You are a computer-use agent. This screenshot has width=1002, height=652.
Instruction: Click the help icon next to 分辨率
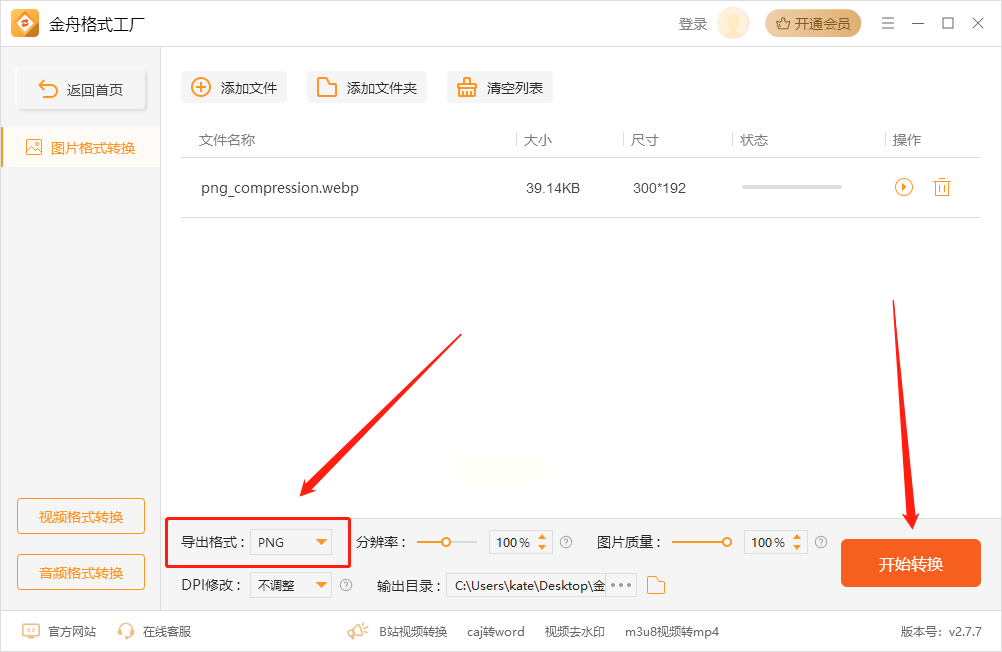[566, 542]
